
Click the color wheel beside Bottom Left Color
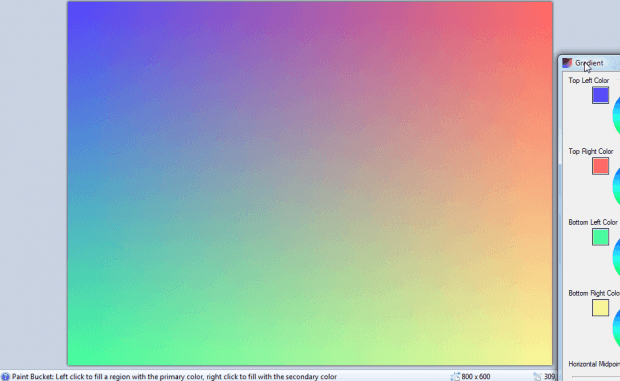tap(616, 258)
